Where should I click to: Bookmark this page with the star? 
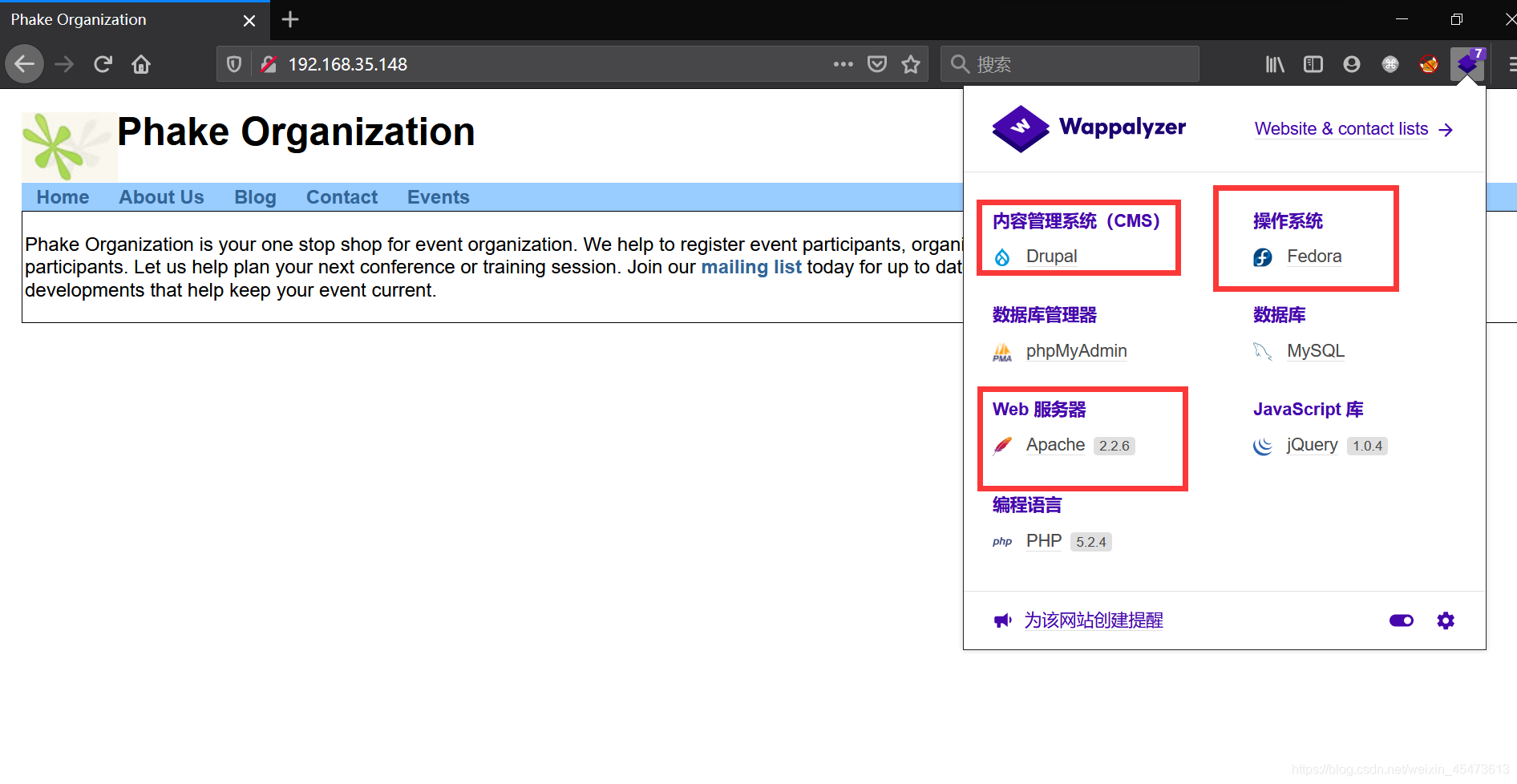911,64
